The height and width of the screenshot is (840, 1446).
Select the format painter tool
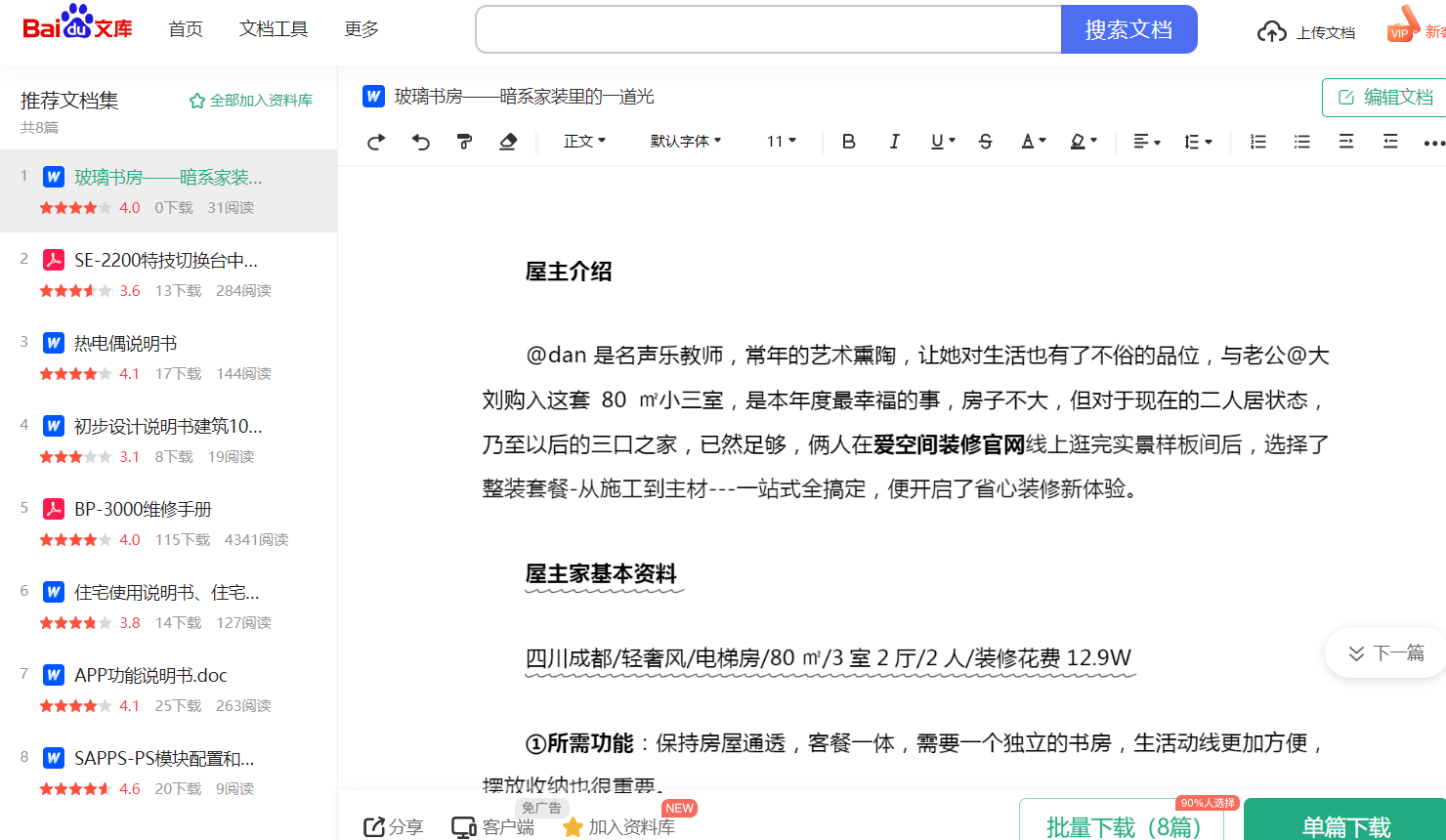[x=463, y=142]
